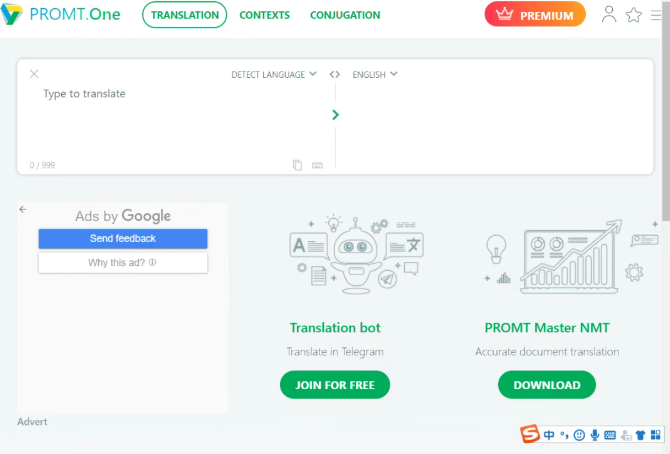This screenshot has height=454, width=670.
Task: Click the DOWNLOAD button
Action: [547, 385]
